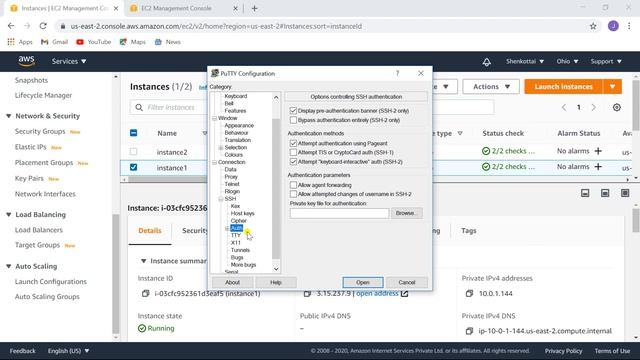Image resolution: width=640 pixels, height=360 pixels.
Task: Collapse the Network & Security section
Action: point(9,116)
